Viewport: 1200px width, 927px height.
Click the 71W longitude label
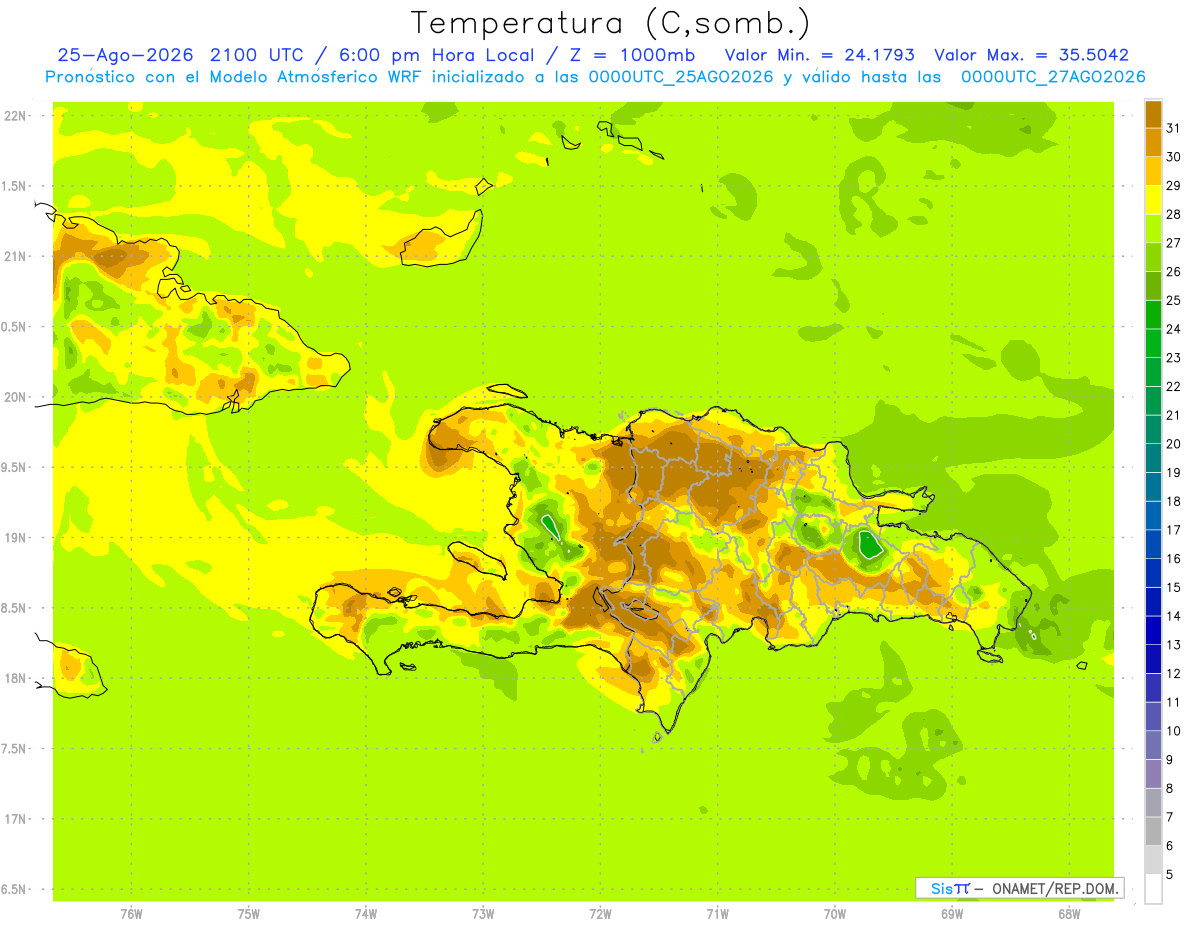click(717, 914)
